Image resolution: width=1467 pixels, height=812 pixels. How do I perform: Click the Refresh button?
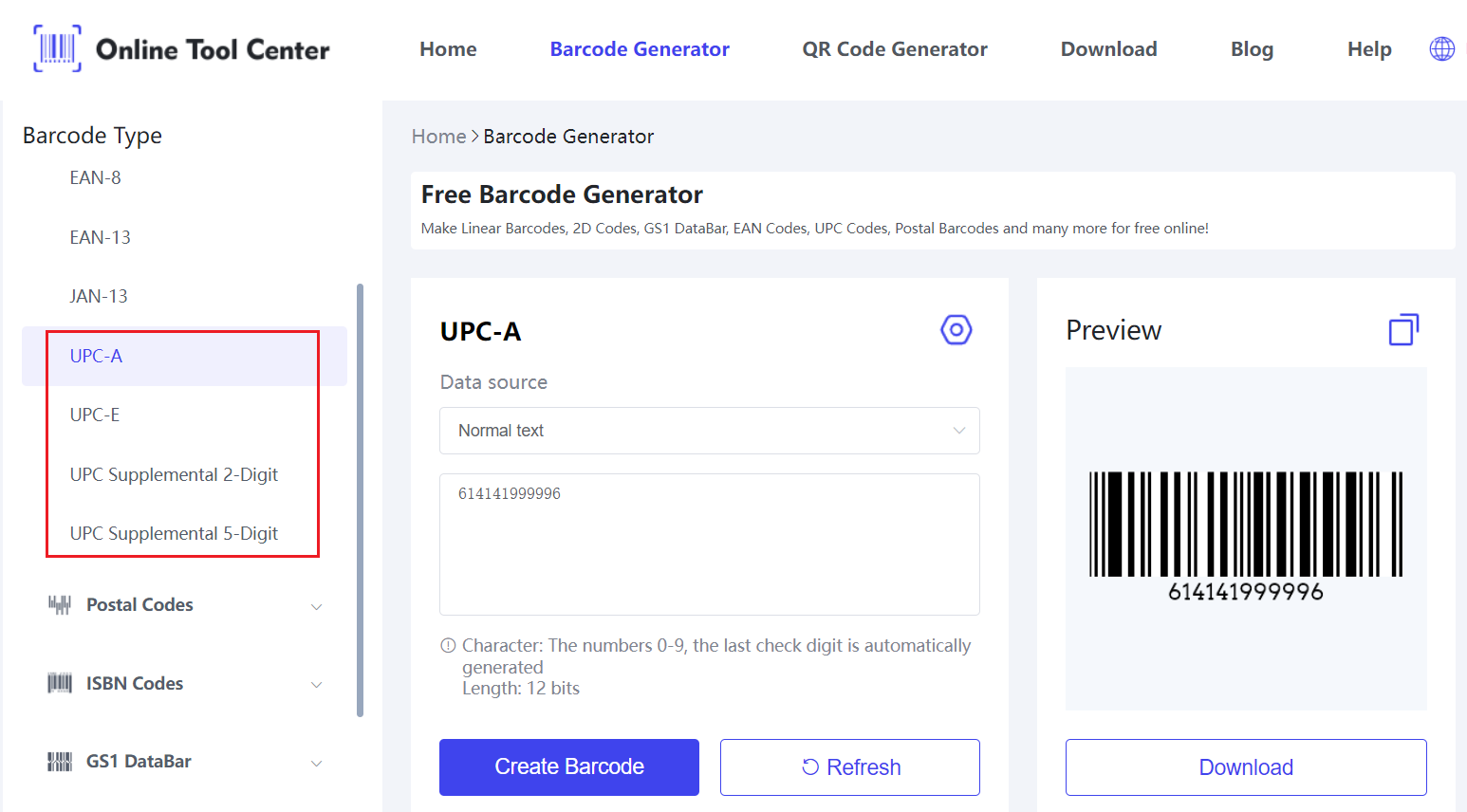pos(850,766)
